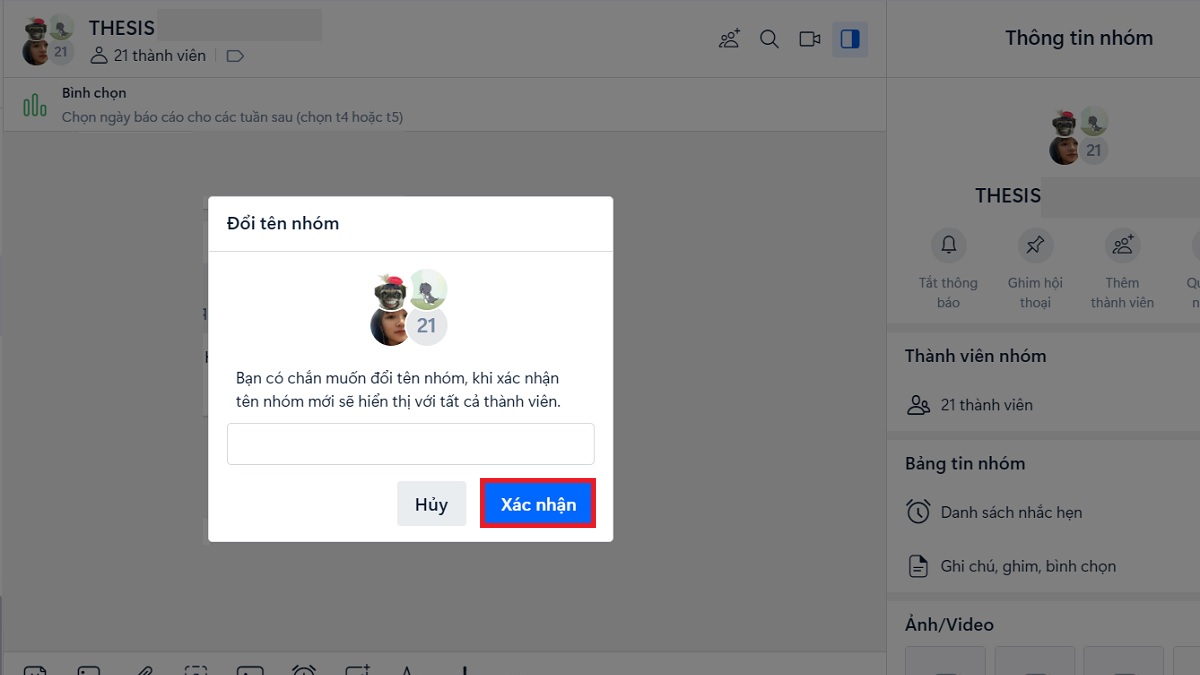1200x675 pixels.
Task: Pin conversation using the pushpin icon
Action: (1035, 245)
